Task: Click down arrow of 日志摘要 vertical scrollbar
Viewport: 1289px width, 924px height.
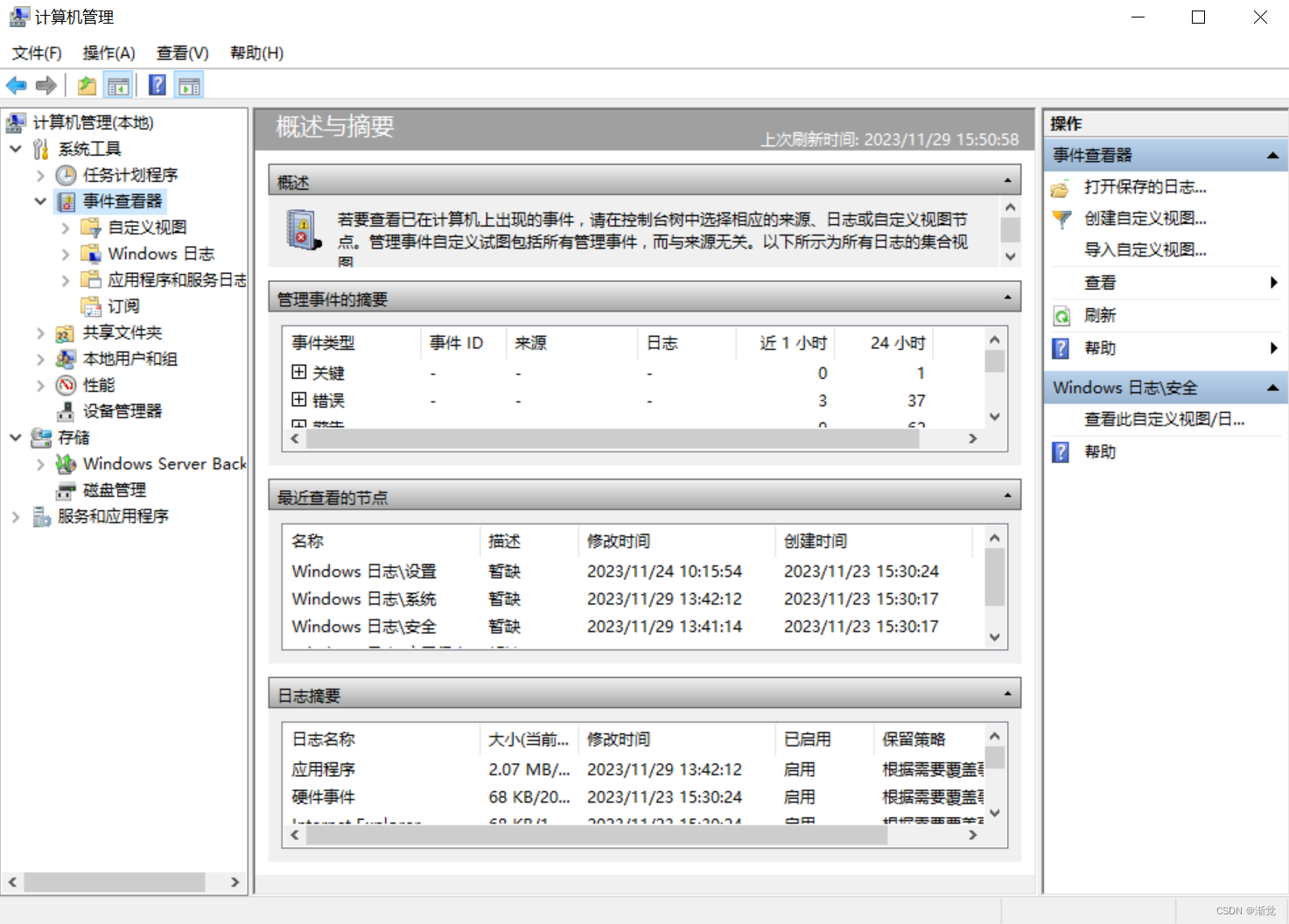Action: pos(994,813)
